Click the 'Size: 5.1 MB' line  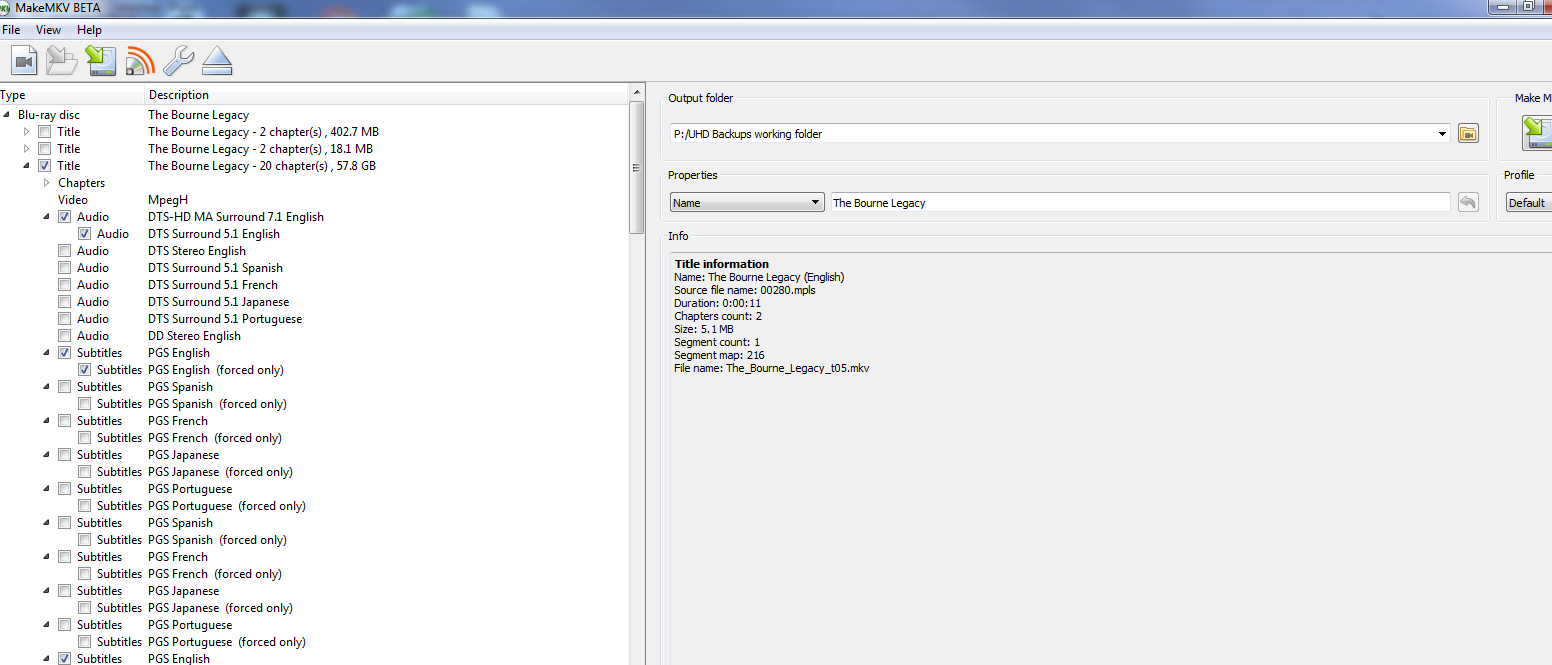(x=704, y=329)
